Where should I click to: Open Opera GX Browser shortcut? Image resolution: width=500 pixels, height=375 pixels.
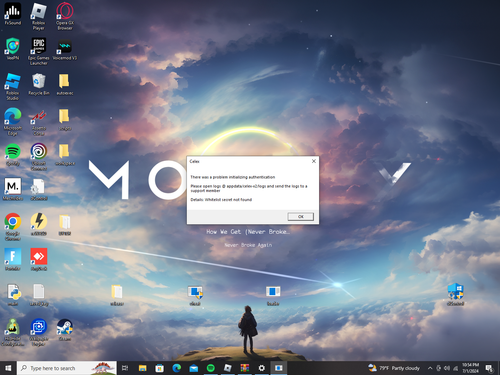[x=65, y=16]
